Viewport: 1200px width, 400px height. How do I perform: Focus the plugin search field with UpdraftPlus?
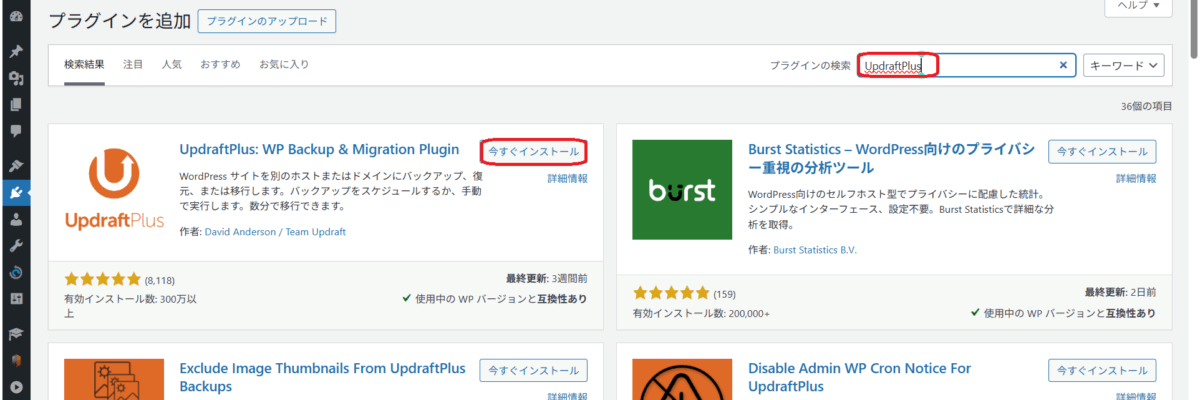point(967,65)
